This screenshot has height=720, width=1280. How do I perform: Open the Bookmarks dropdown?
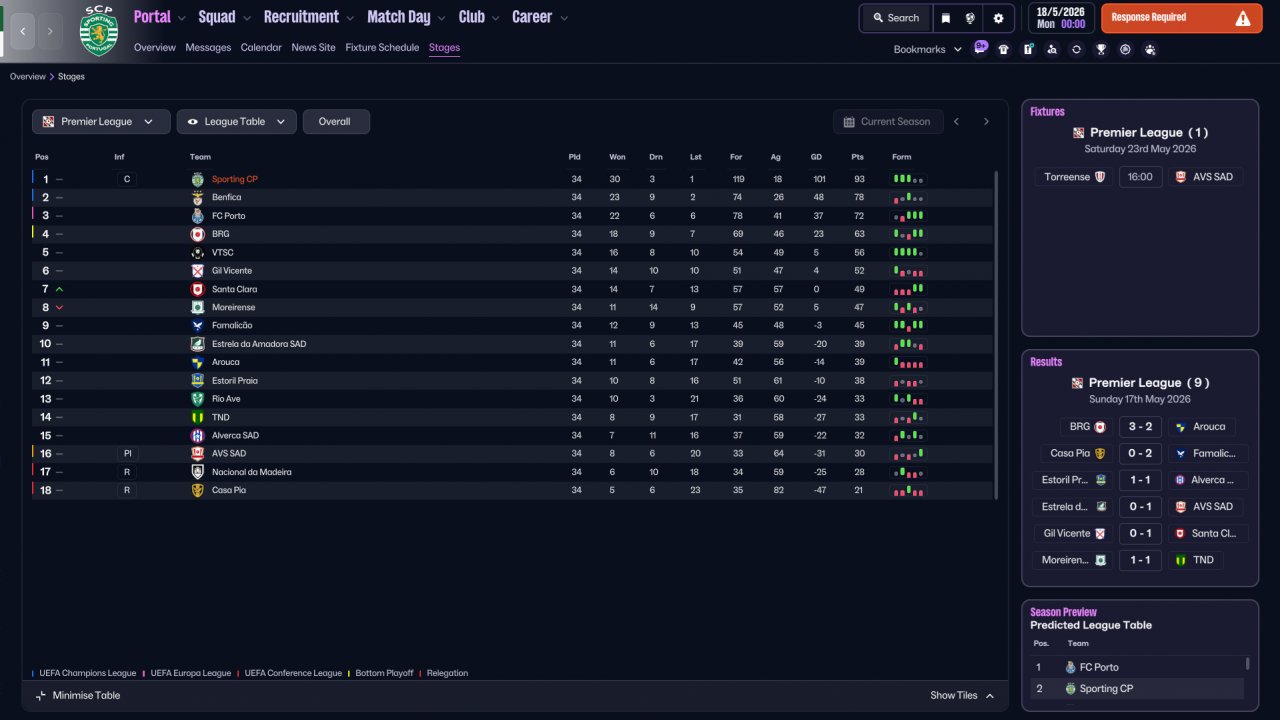coord(928,49)
